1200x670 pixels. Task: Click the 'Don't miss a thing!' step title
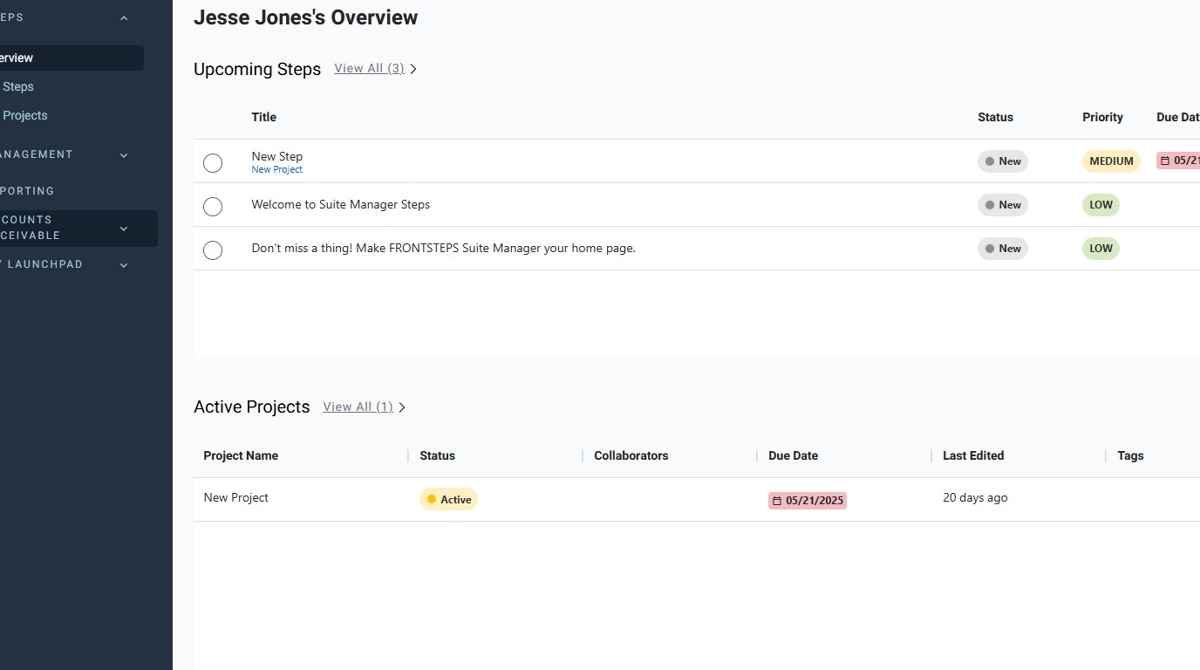tap(443, 248)
